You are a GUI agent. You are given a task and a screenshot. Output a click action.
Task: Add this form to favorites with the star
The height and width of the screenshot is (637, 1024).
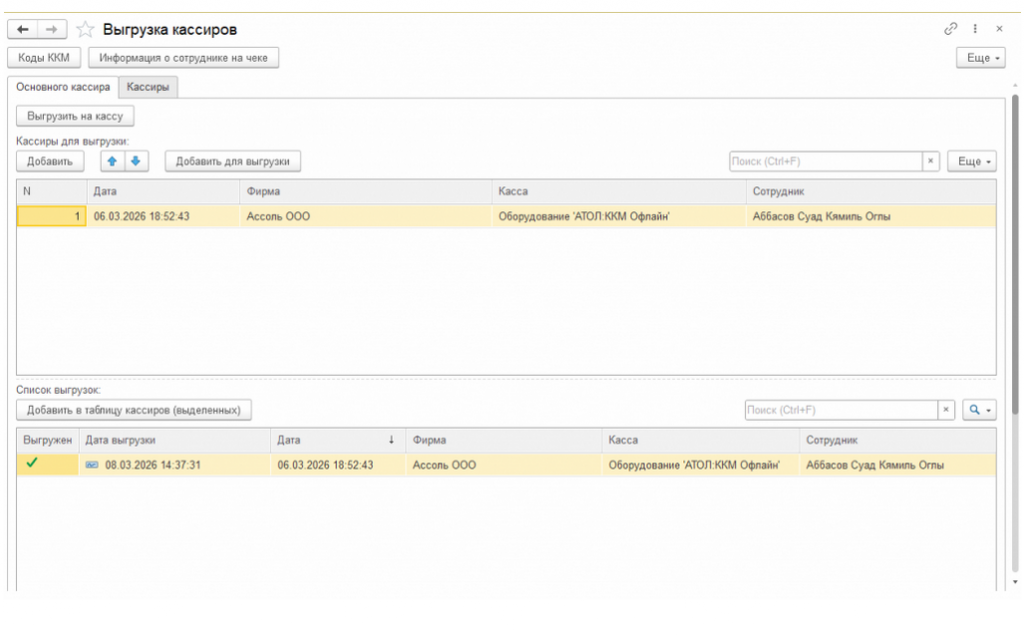tap(85, 30)
